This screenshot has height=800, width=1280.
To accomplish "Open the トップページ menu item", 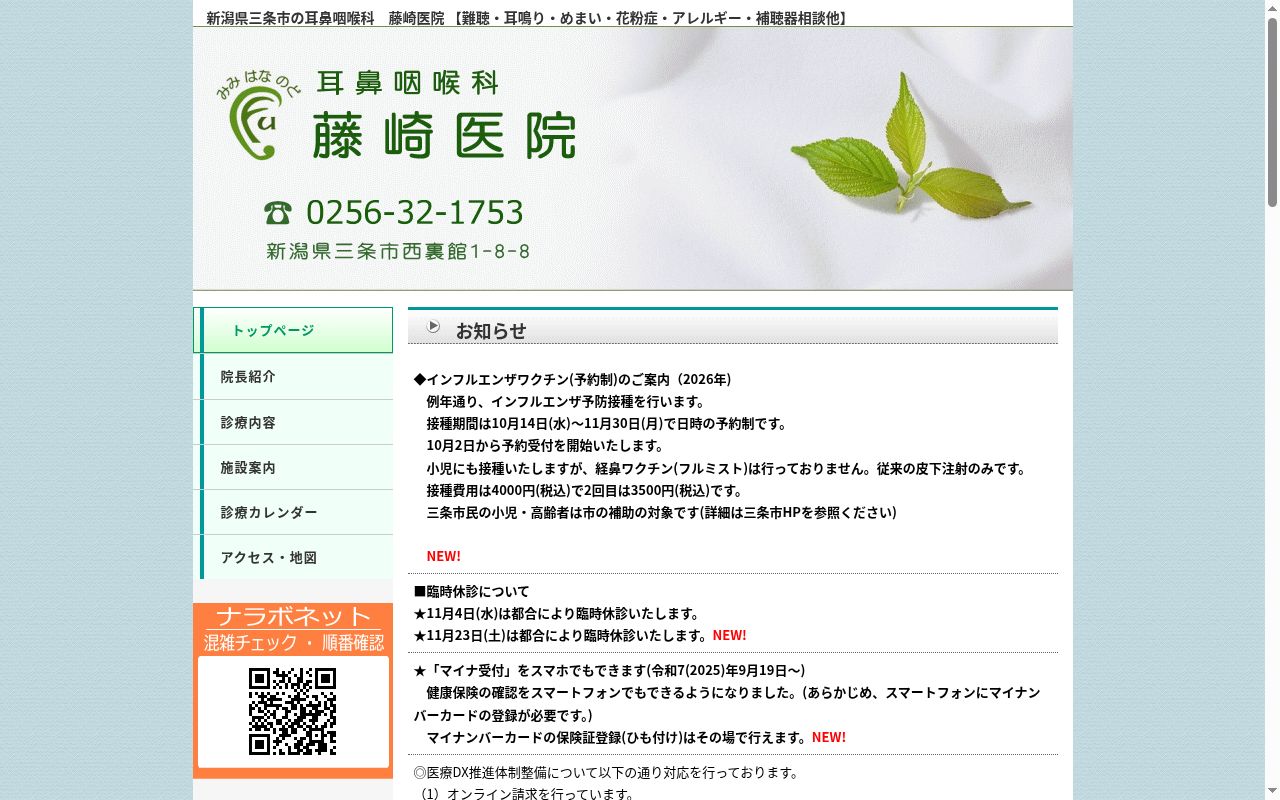I will coord(293,330).
